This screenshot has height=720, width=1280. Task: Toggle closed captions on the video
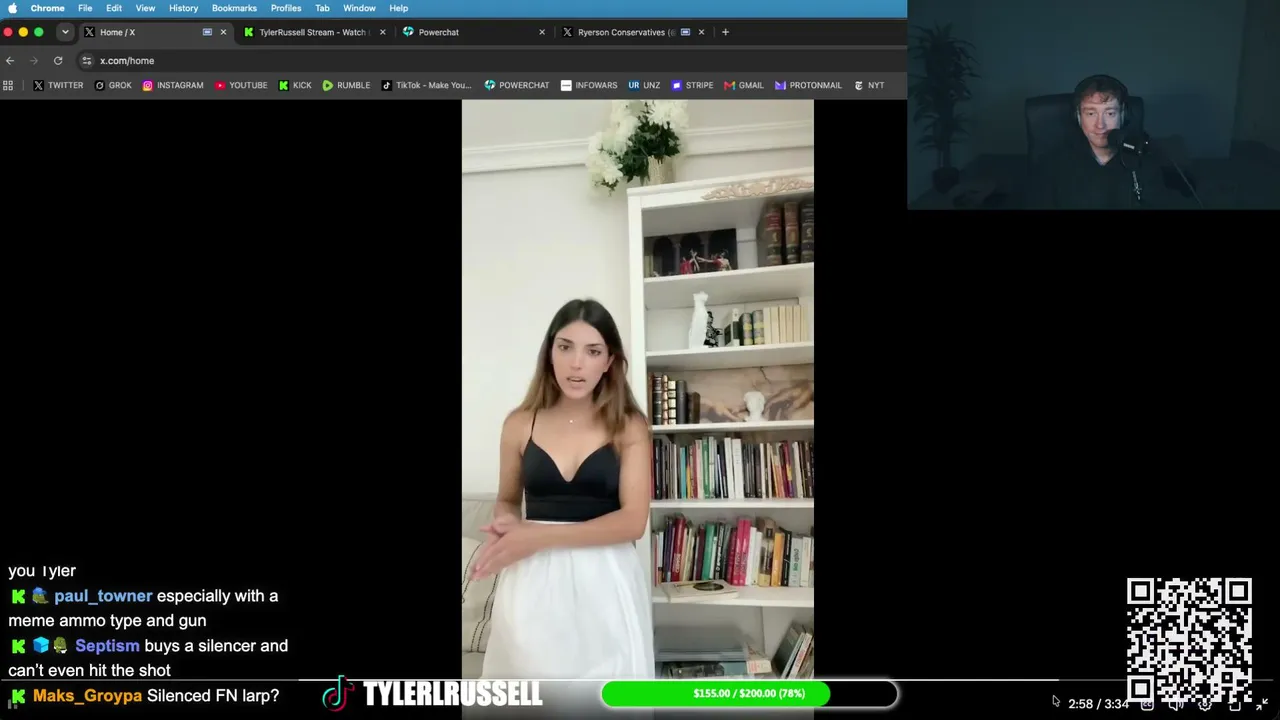coord(1147,704)
